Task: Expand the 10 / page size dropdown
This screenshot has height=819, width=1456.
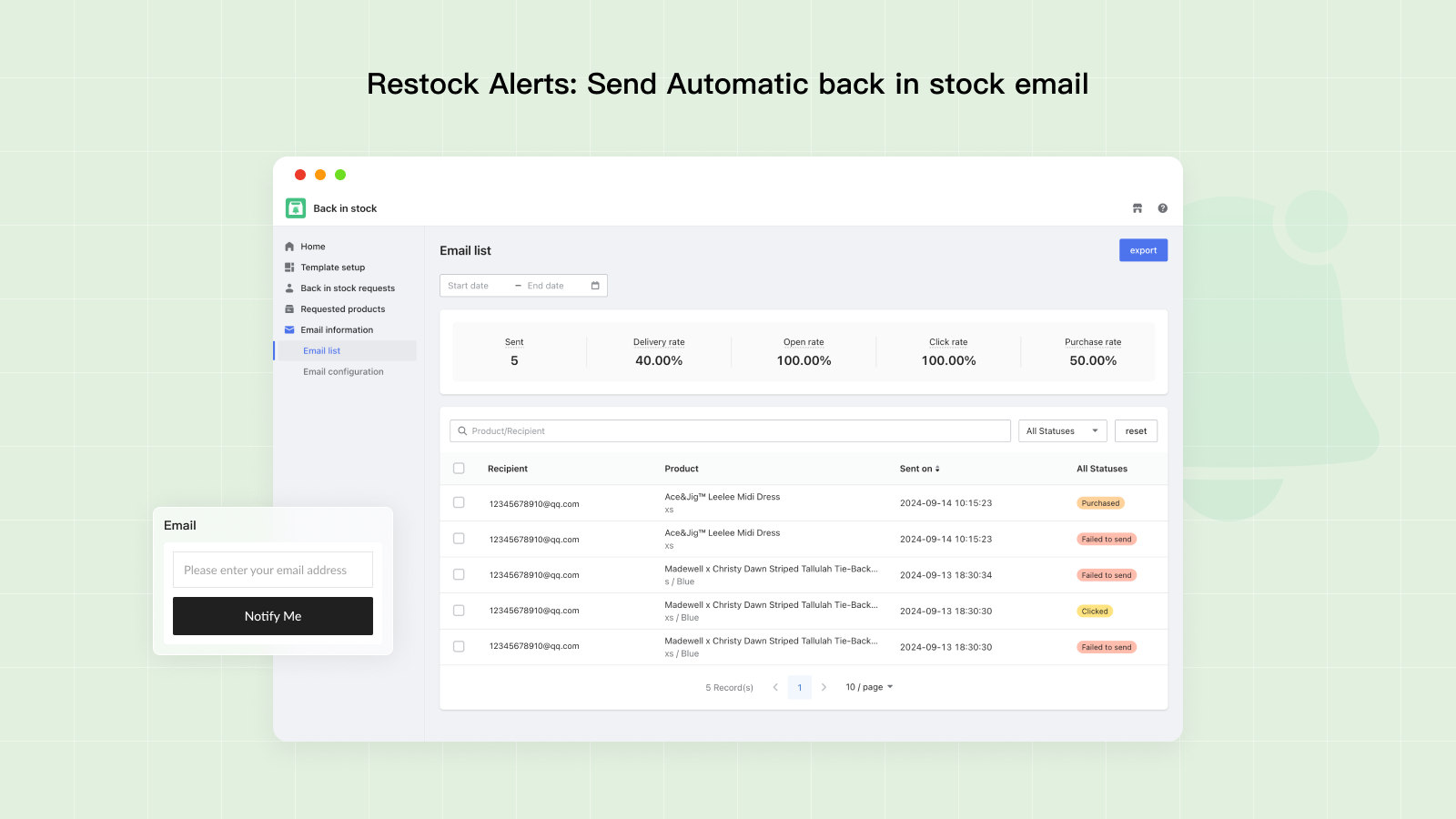Action: coord(869,687)
